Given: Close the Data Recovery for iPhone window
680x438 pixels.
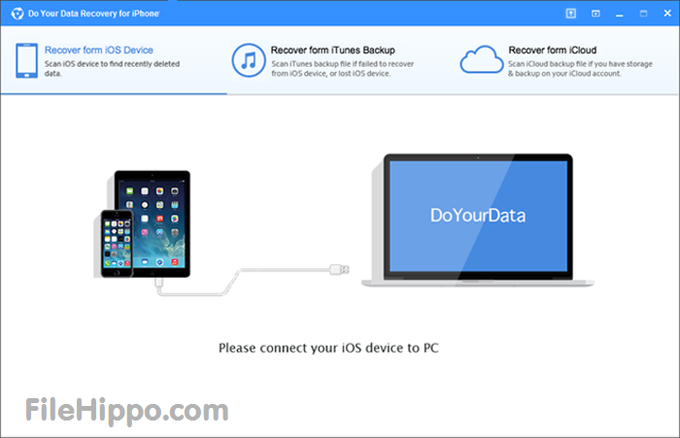Looking at the screenshot, I should point(667,13).
